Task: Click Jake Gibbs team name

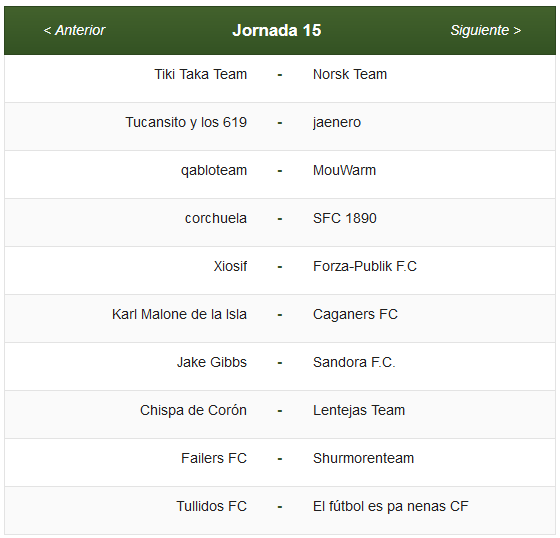Action: point(212,362)
